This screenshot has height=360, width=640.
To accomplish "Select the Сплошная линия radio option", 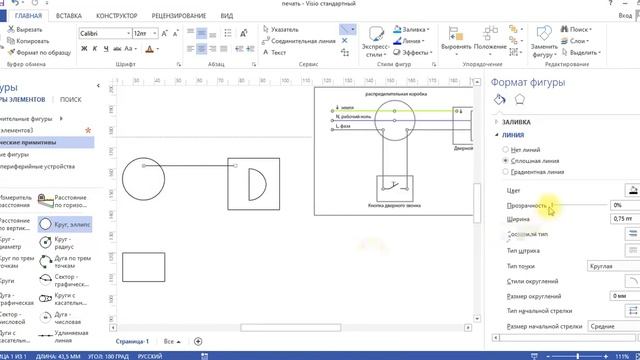I will (x=505, y=161).
